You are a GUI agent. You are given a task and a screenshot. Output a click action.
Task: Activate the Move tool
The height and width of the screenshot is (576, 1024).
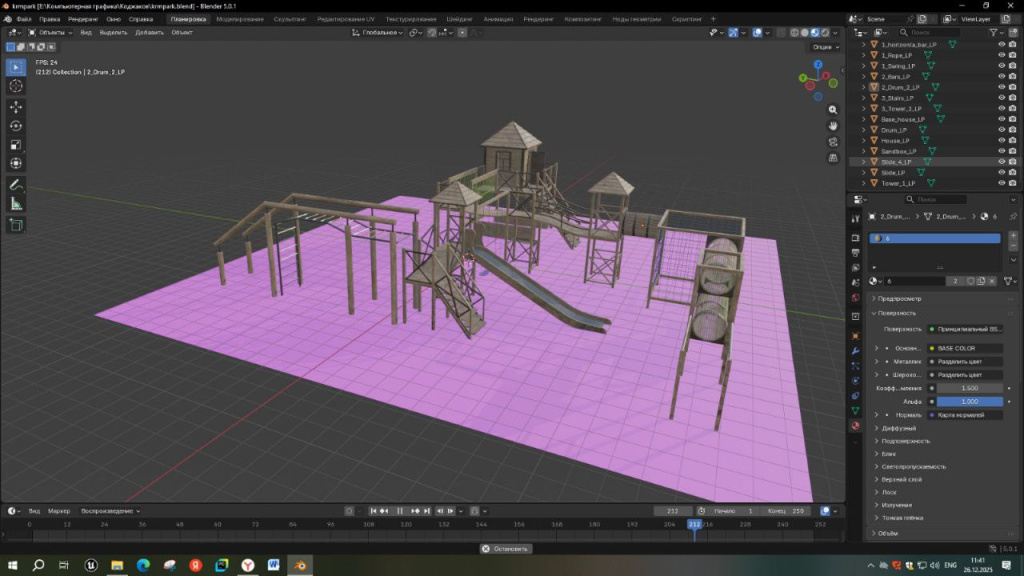pos(16,106)
